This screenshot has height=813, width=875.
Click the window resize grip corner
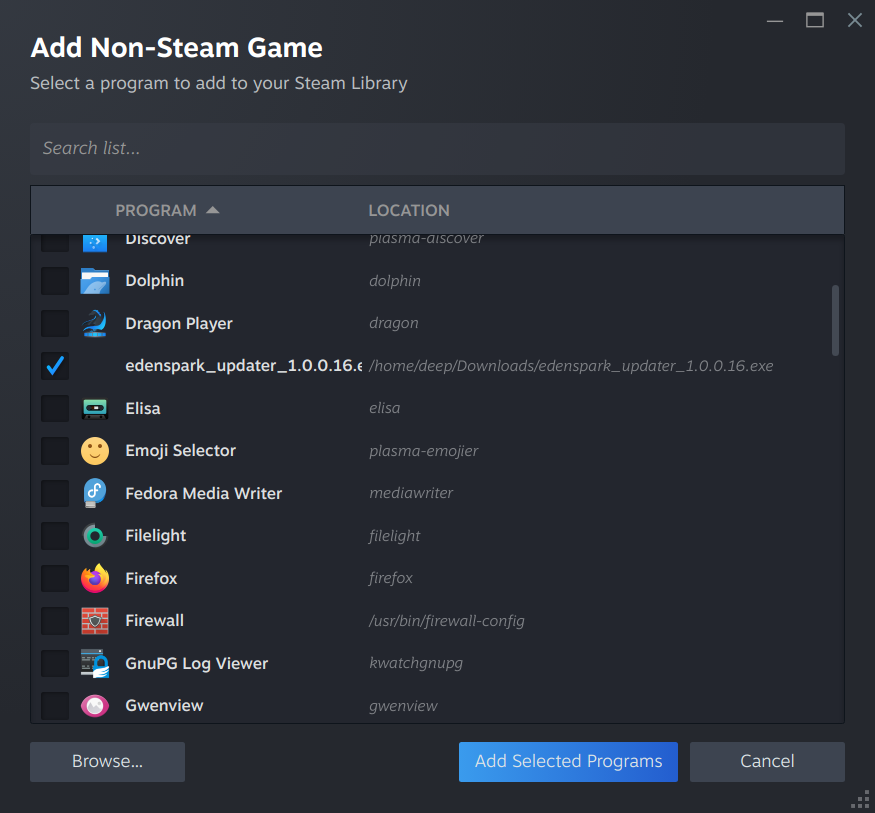pos(861,799)
